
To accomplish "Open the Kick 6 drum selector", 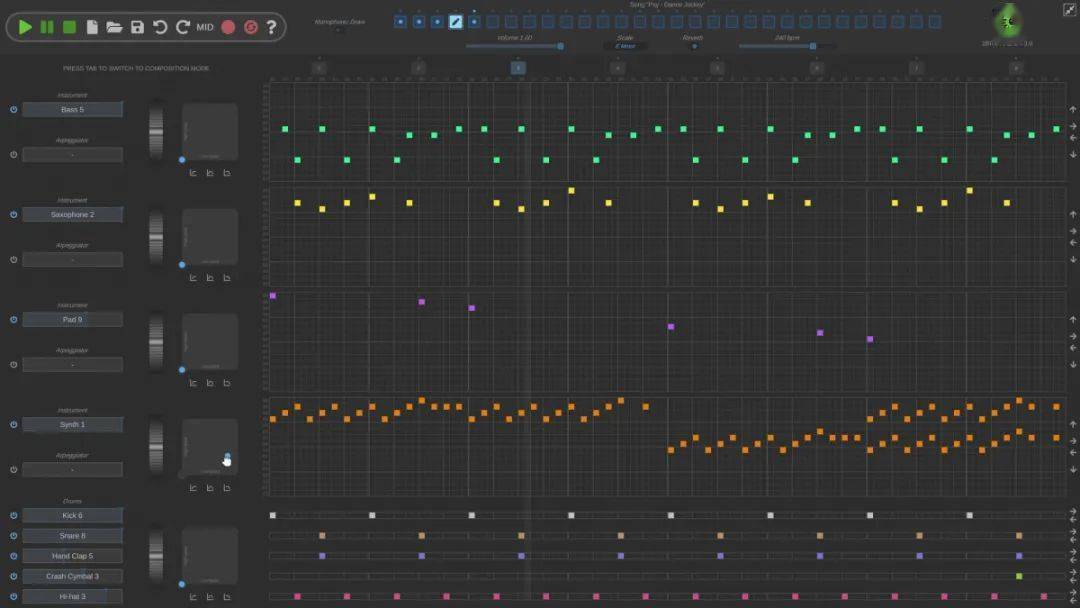I will click(x=72, y=515).
